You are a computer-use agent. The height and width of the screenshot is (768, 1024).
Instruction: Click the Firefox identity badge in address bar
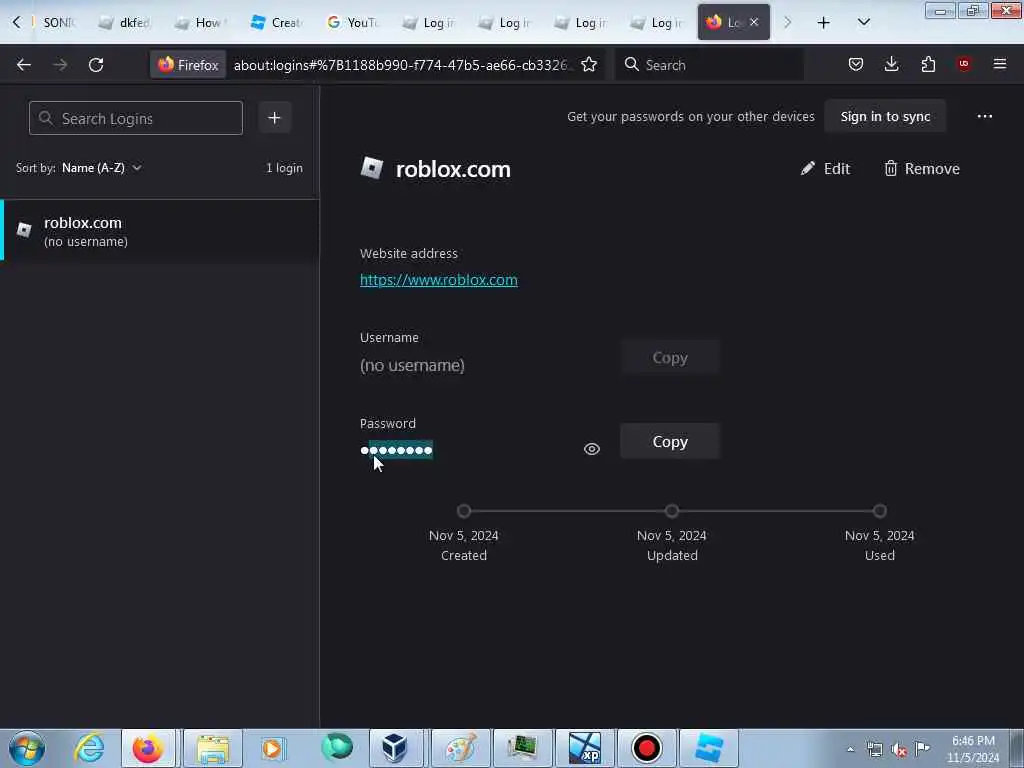188,65
